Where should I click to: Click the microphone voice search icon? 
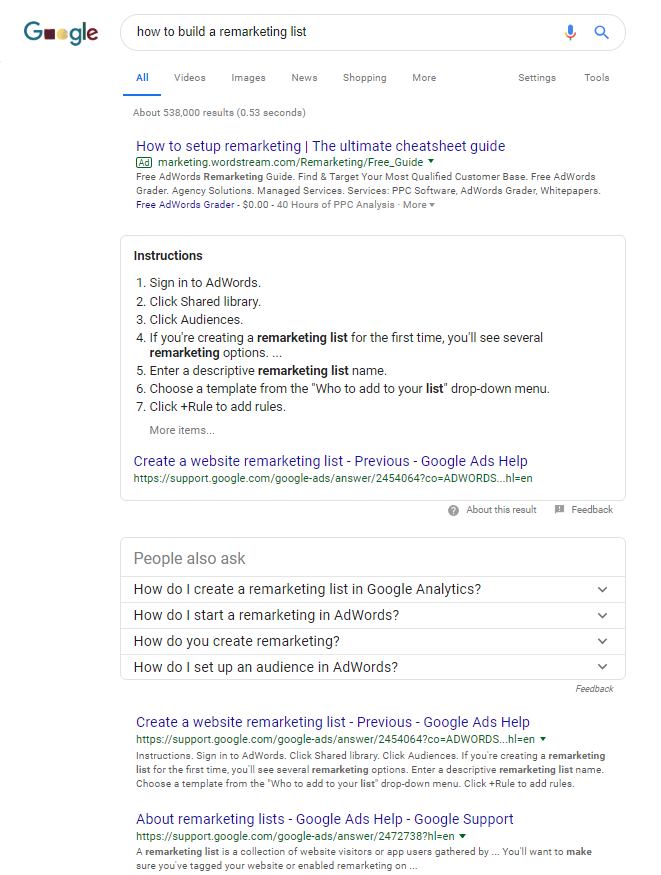[x=570, y=32]
